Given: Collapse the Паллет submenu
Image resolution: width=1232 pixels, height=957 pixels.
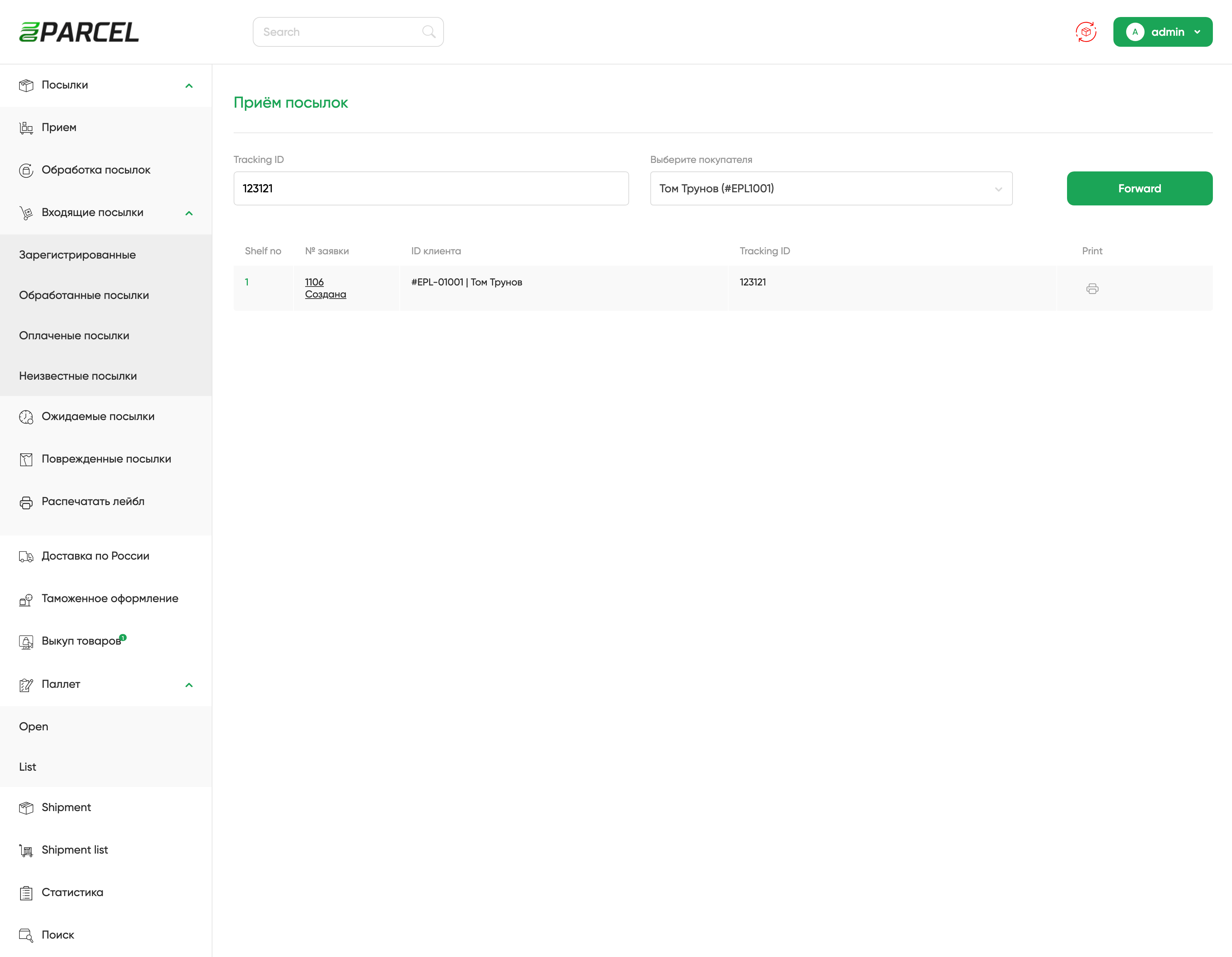Looking at the screenshot, I should (189, 685).
